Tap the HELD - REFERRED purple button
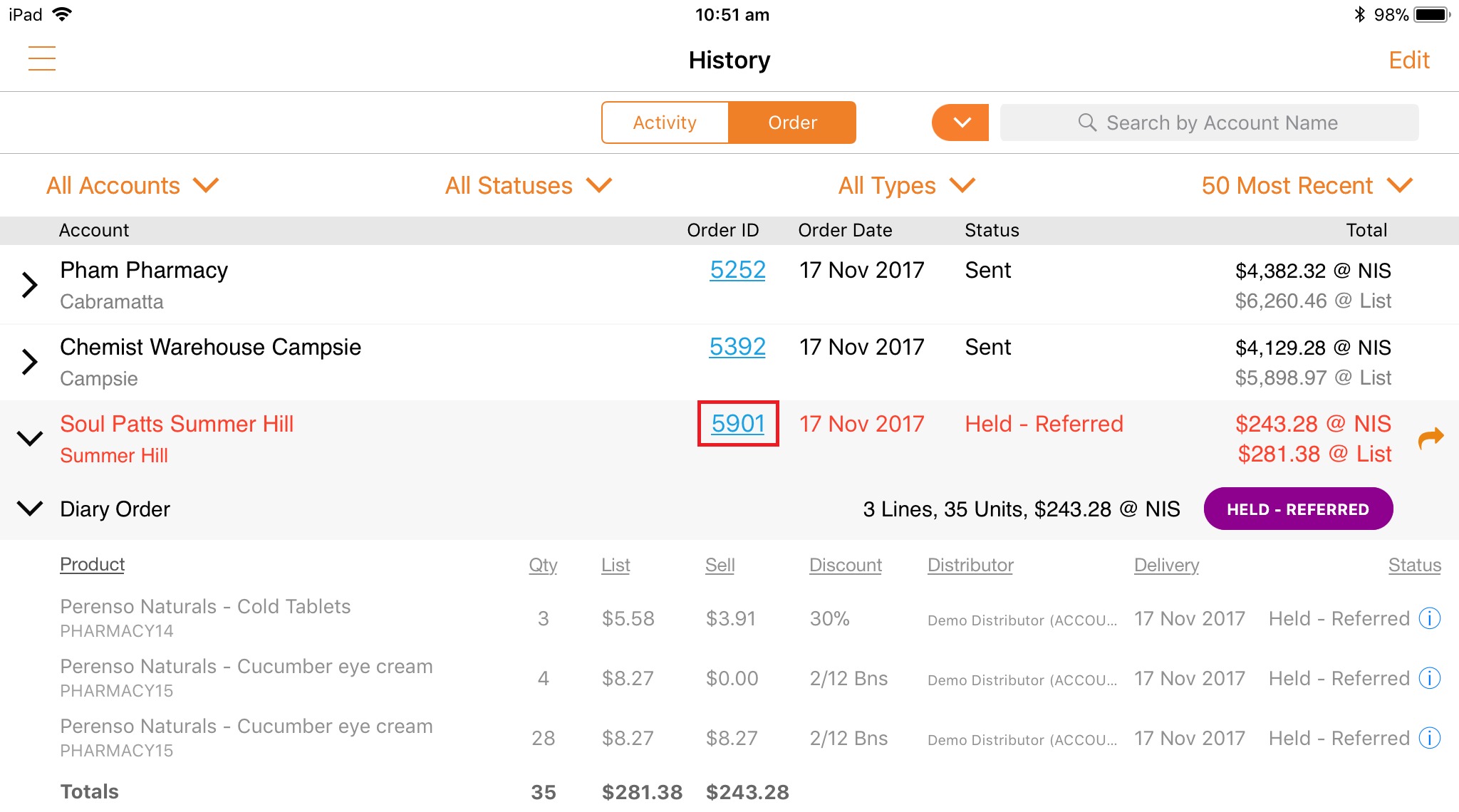Viewport: 1459px width, 812px height. click(x=1298, y=509)
